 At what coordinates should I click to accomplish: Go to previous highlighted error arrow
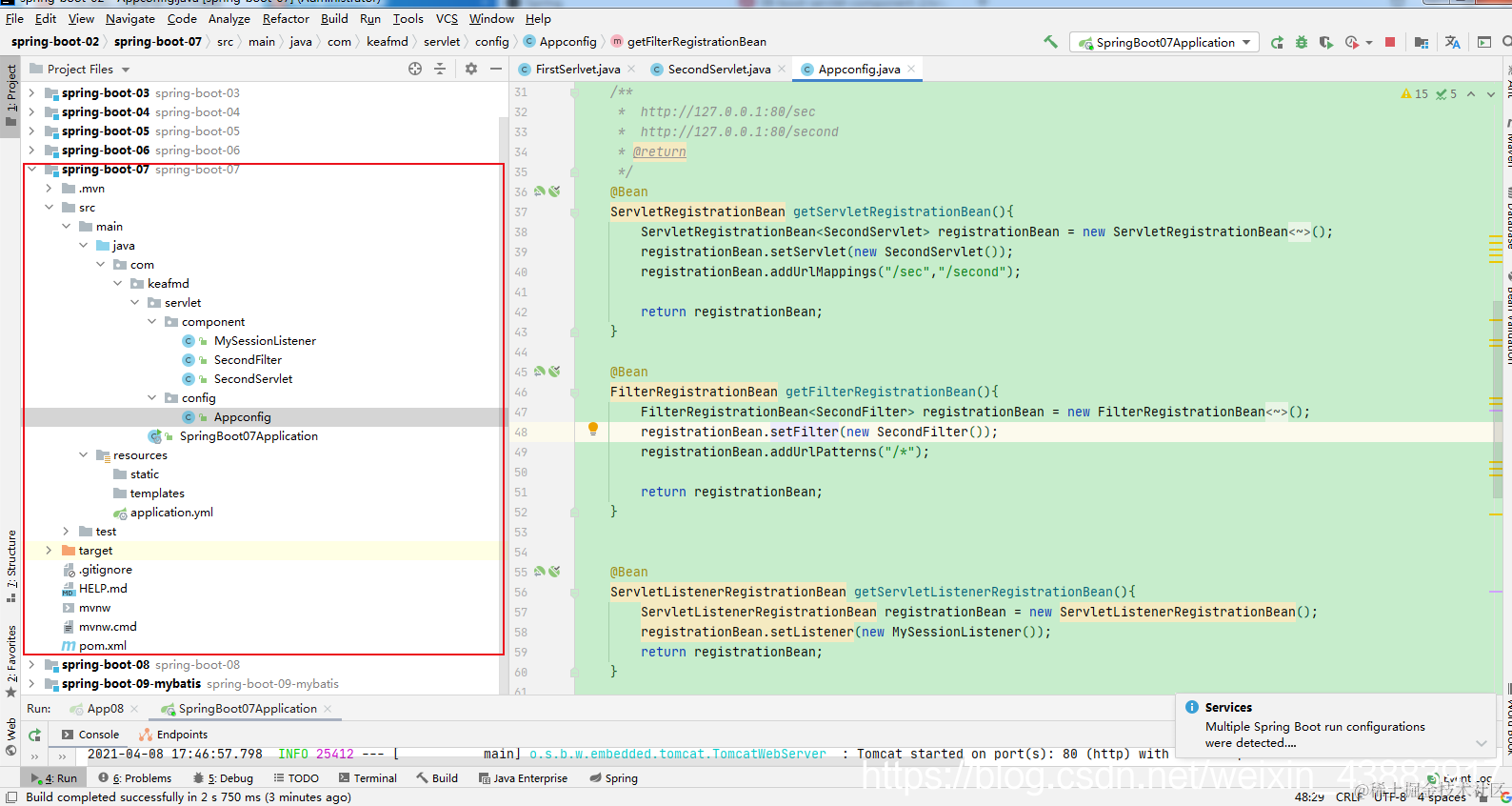pos(1471,94)
